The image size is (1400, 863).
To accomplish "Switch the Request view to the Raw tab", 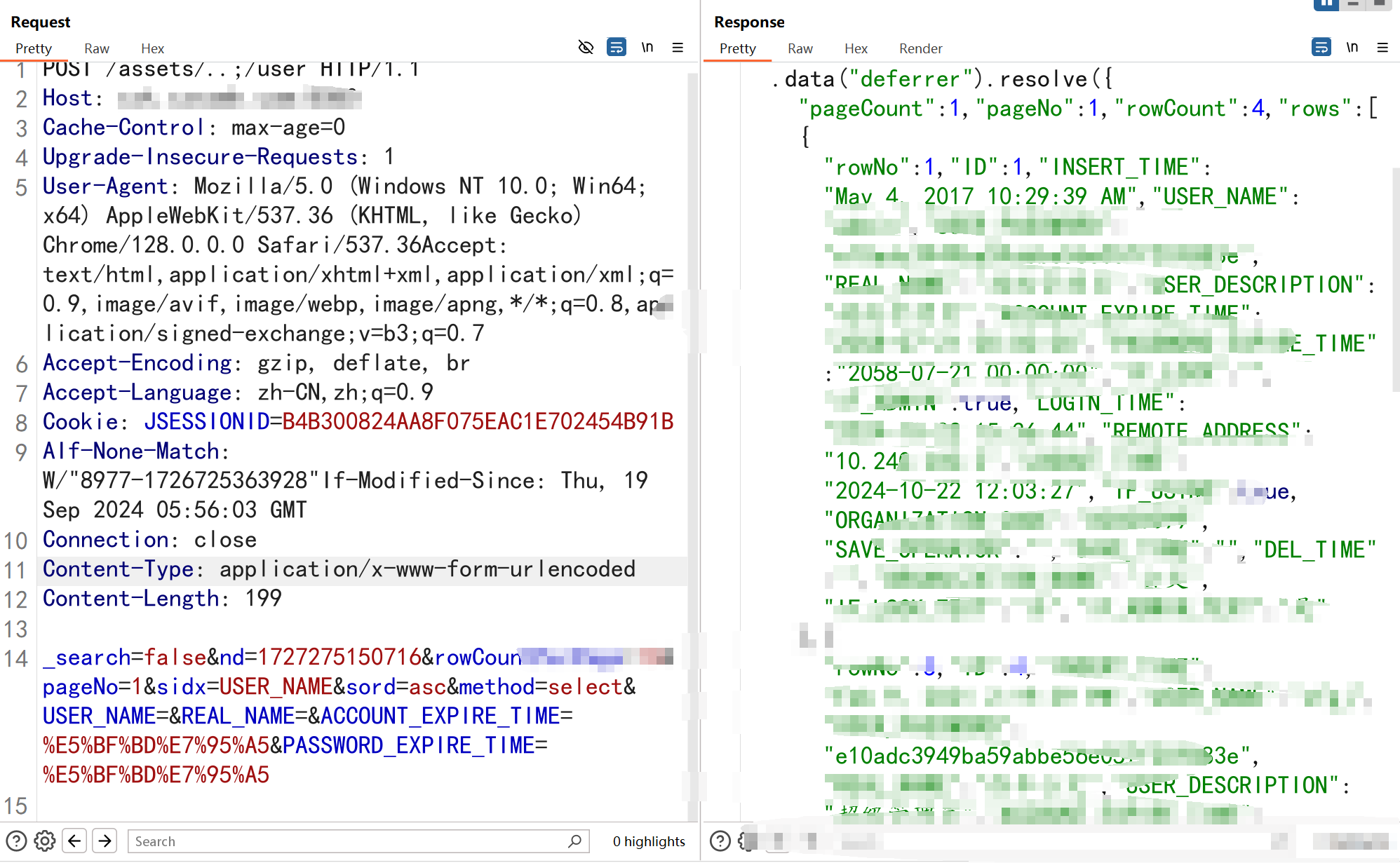I will click(x=97, y=48).
